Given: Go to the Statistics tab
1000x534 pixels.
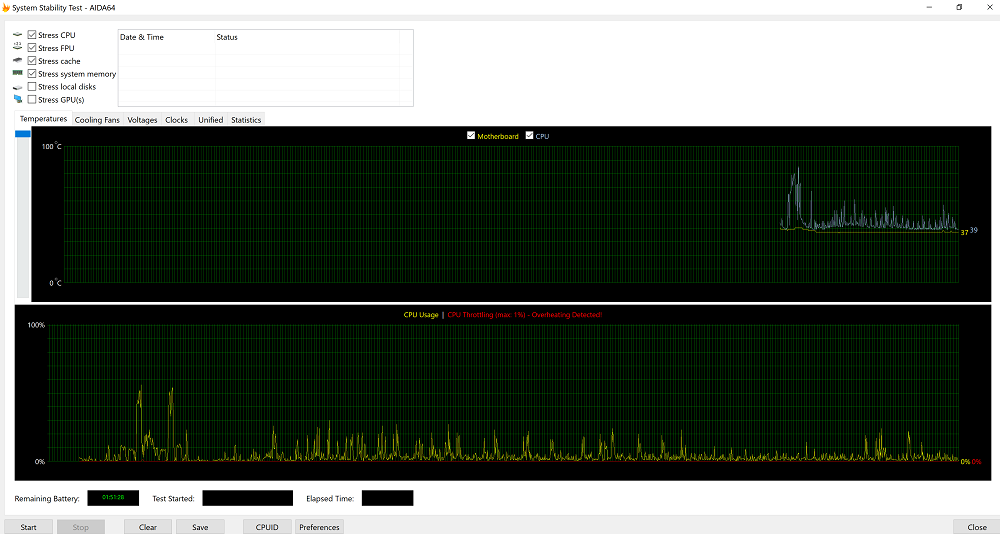Looking at the screenshot, I should point(246,120).
